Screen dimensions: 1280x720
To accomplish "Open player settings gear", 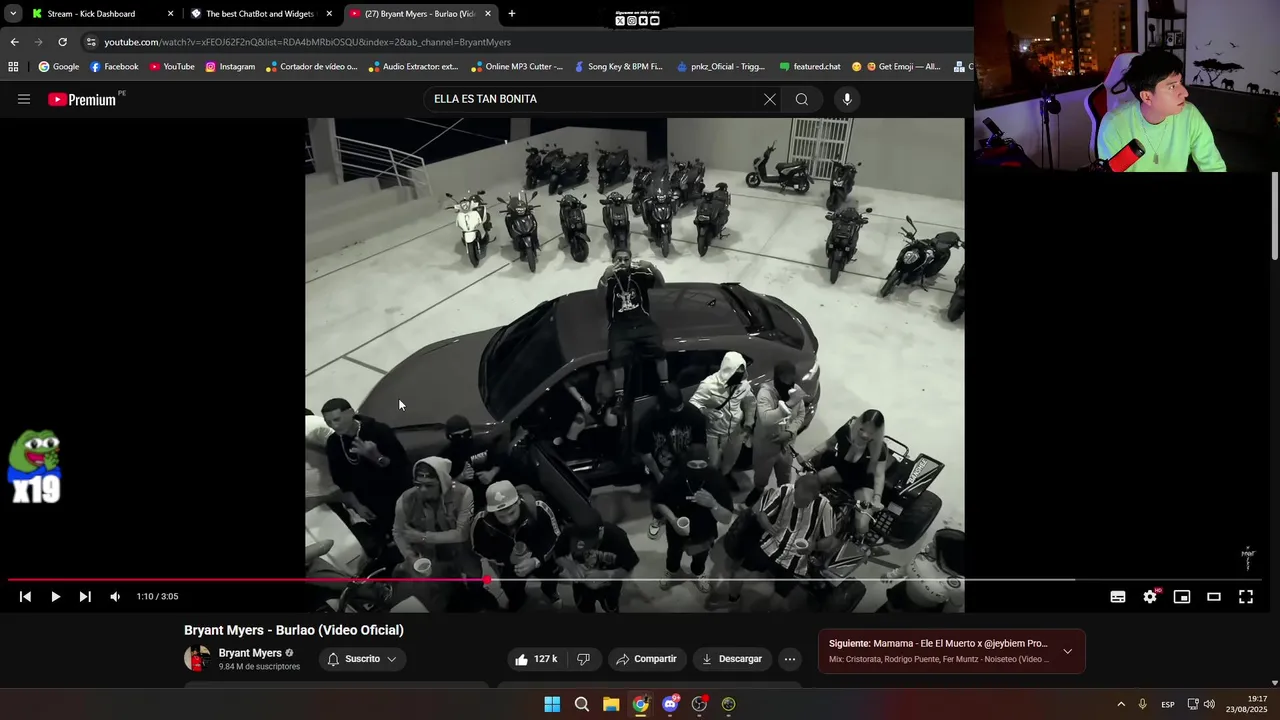I will [x=1150, y=597].
